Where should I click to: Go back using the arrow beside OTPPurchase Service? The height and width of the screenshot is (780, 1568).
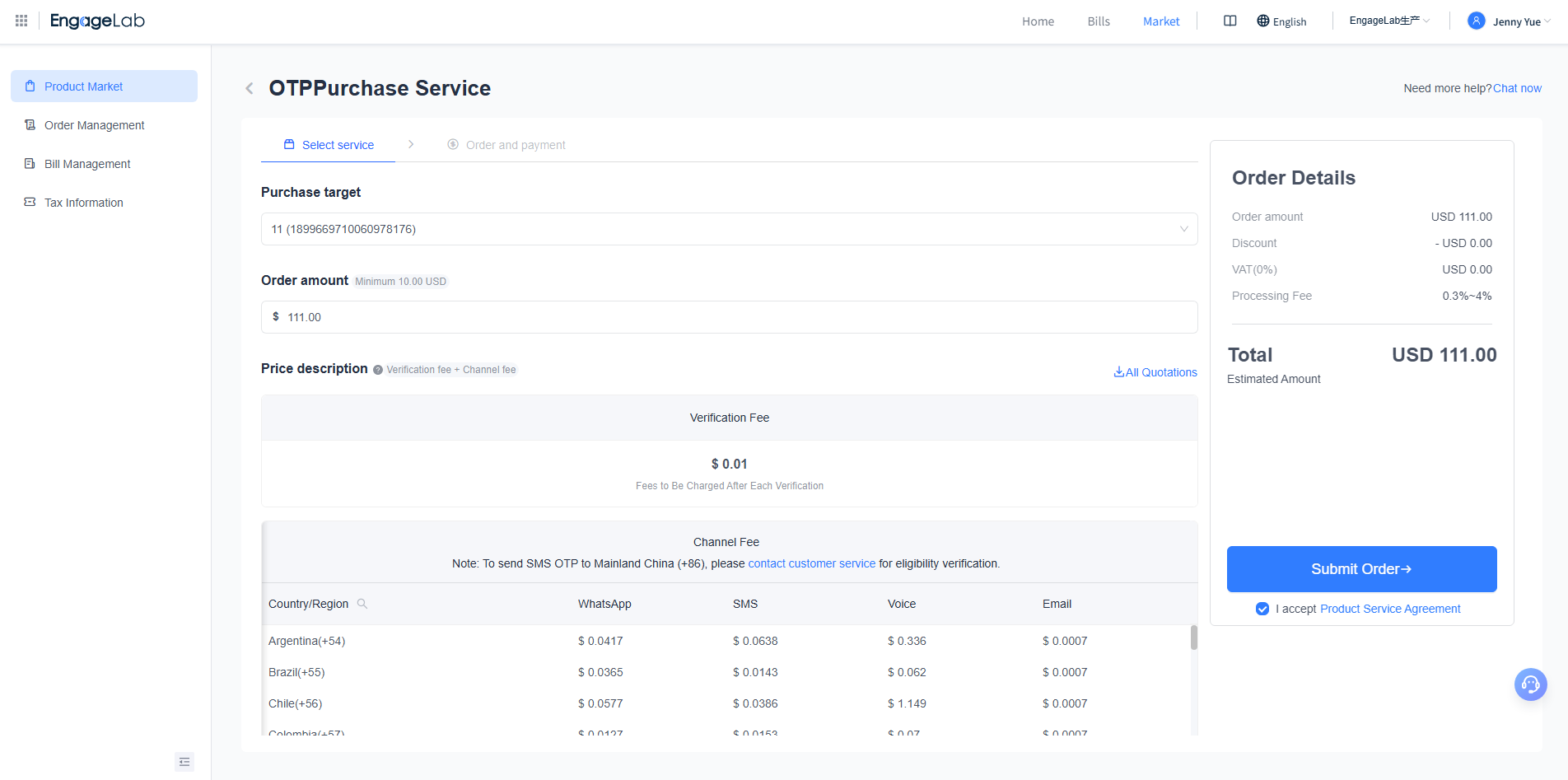tap(249, 88)
